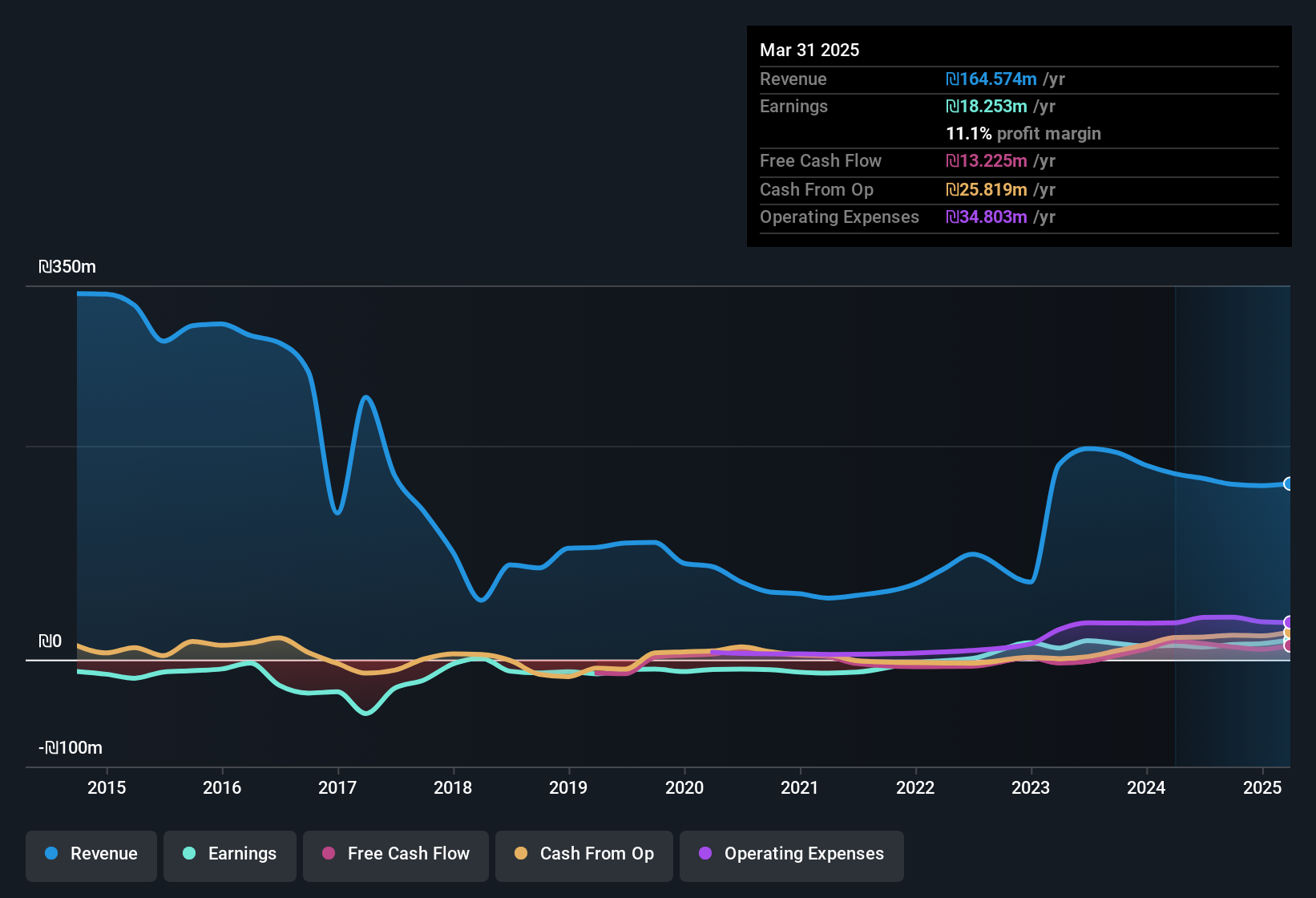Click the Revenue endpoint marker on chart
Viewport: 1316px width, 898px height.
coord(1288,483)
